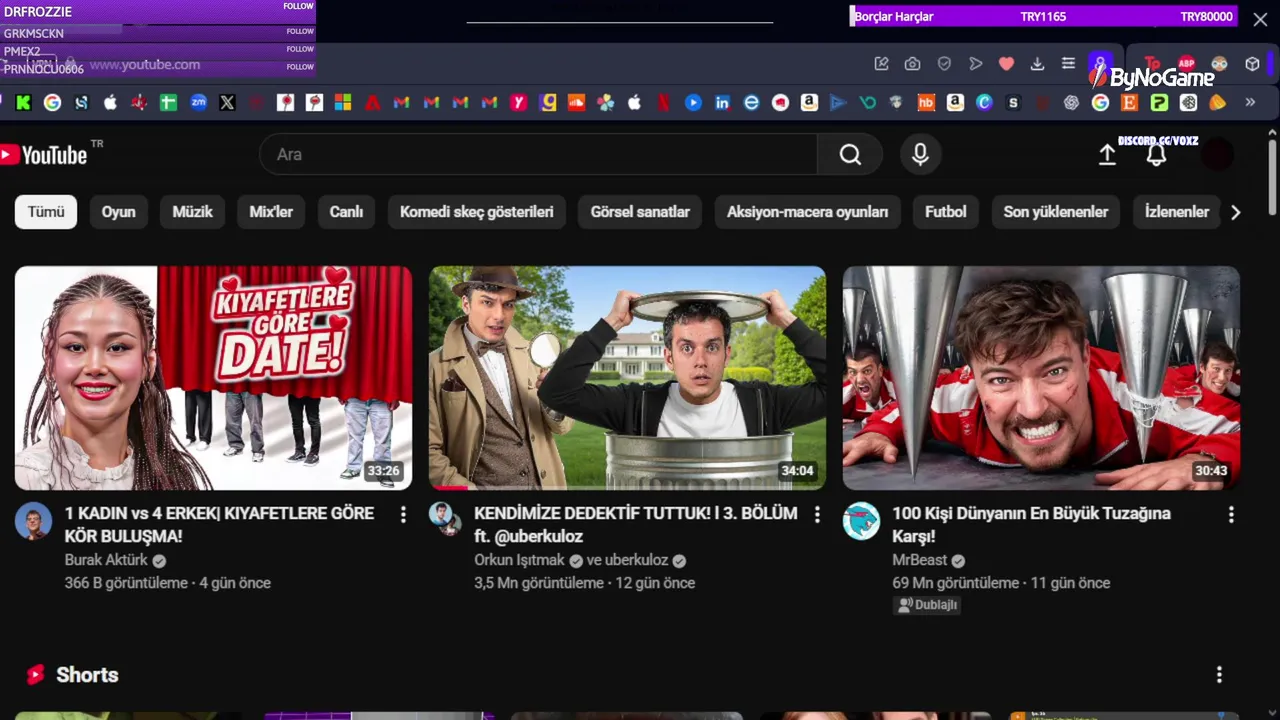Open options menu for MrBeast video

pos(1231,514)
